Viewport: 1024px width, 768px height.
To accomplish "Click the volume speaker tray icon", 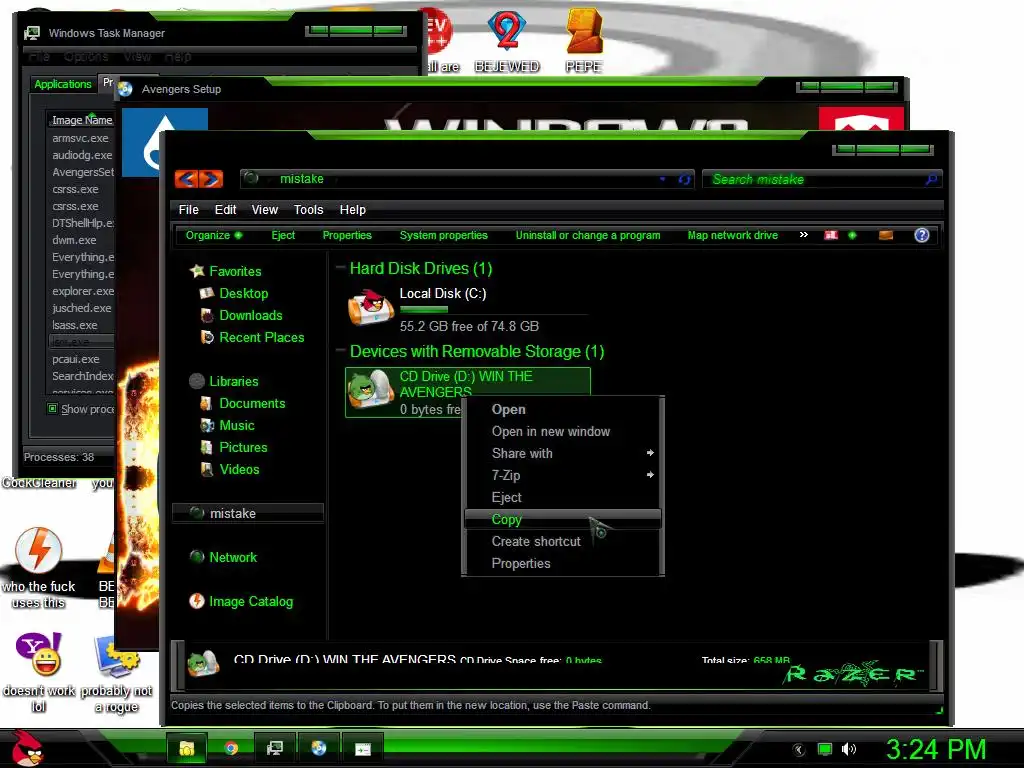I will tap(848, 749).
